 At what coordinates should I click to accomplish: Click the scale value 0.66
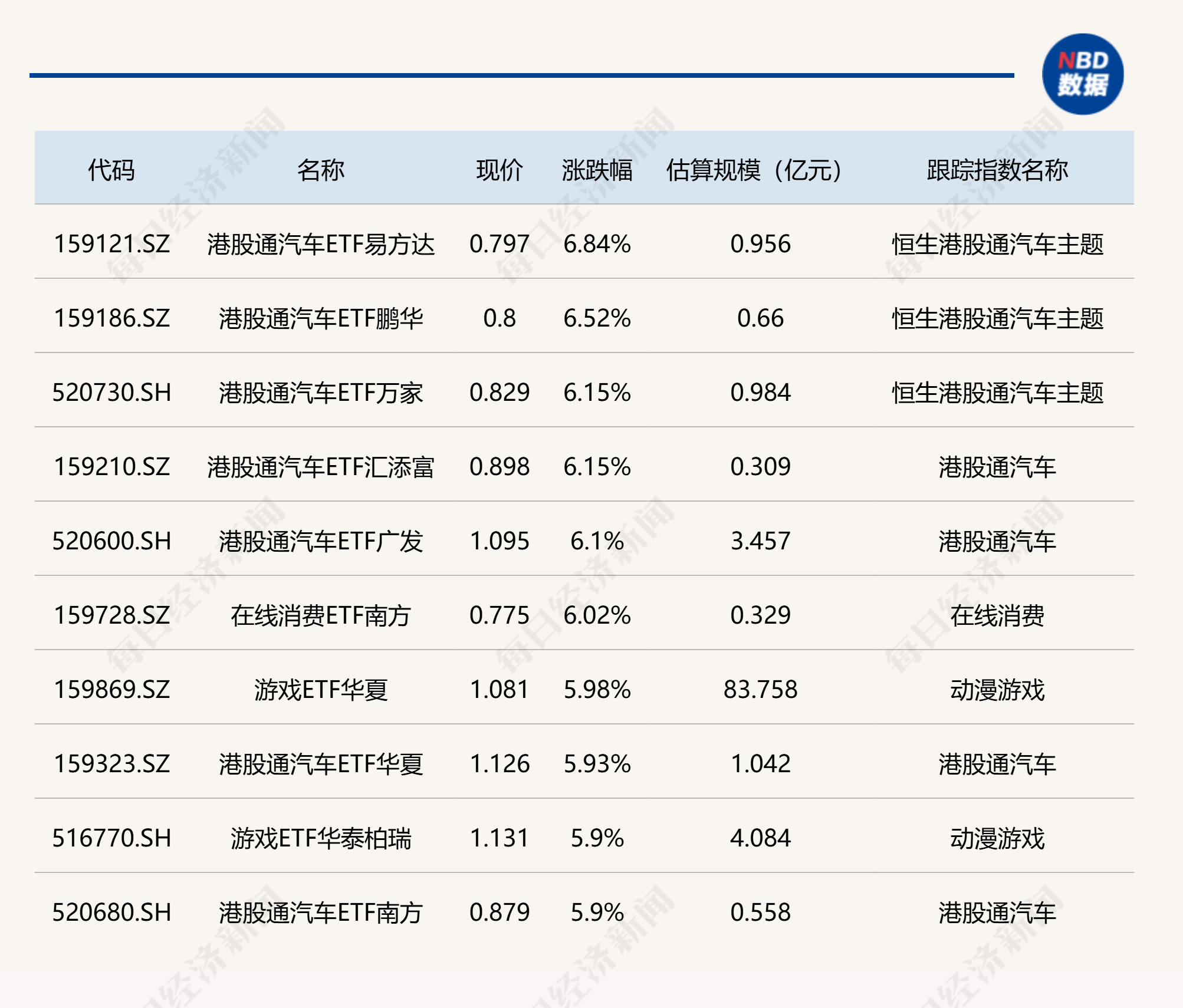coord(760,318)
